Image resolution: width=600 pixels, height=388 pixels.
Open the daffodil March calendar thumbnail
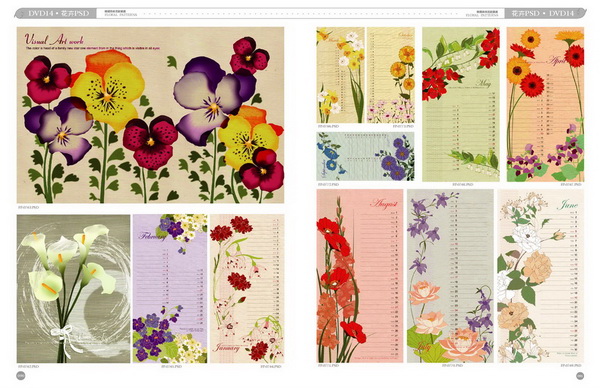(x=341, y=75)
